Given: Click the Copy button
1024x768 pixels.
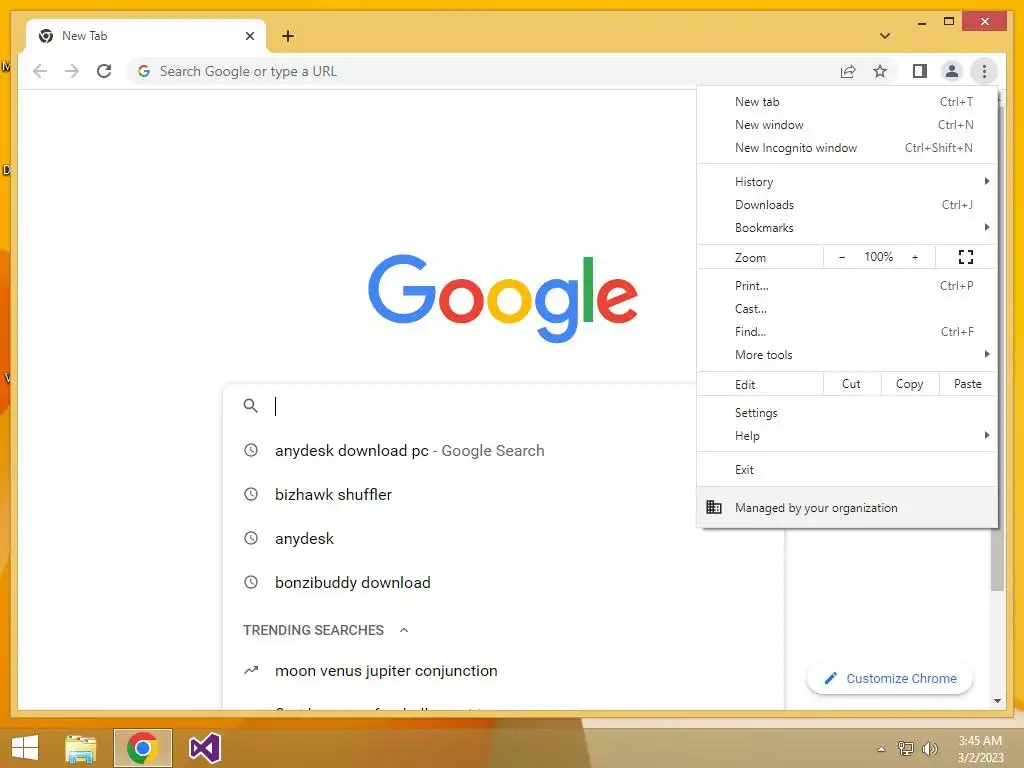Looking at the screenshot, I should pos(910,384).
